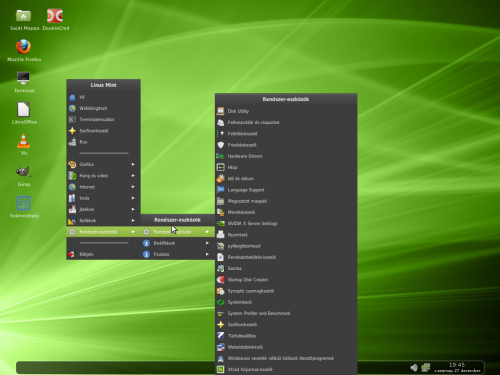The width and height of the screenshot is (500, 375).
Task: Select Szoftverkezelő in the Linux Mint menu
Action: coord(103,131)
